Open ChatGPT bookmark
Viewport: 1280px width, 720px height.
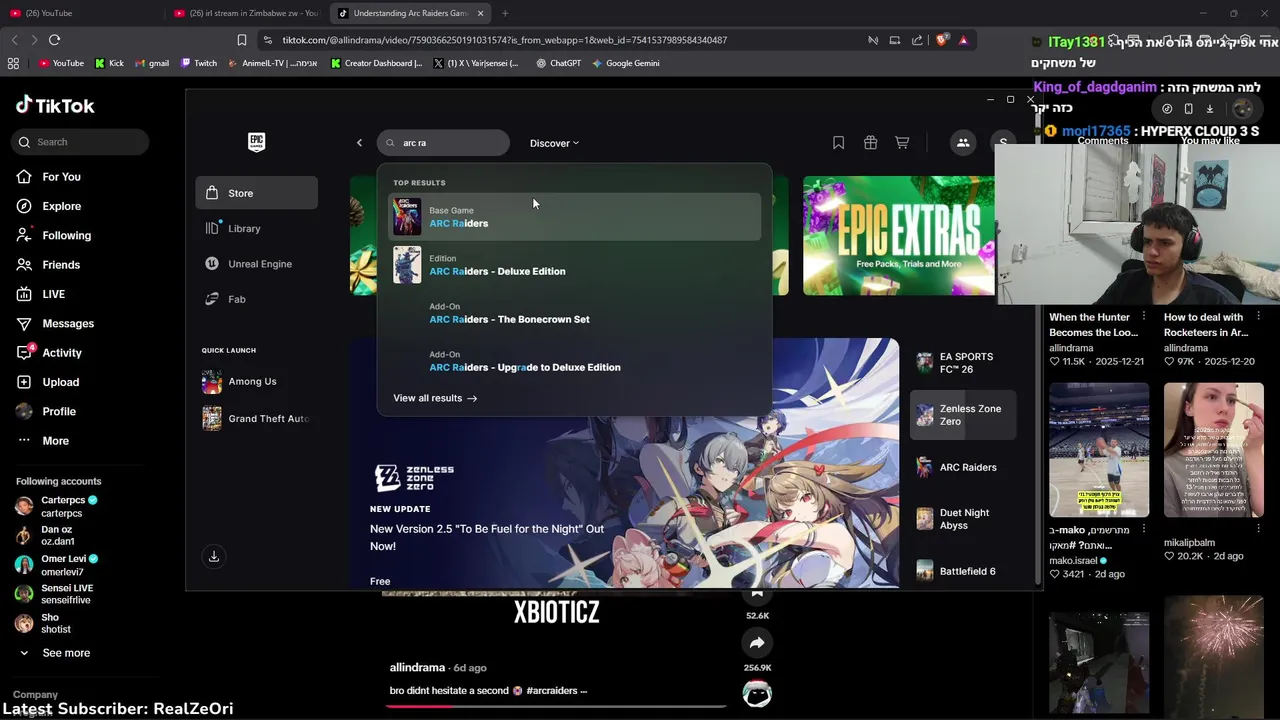(x=558, y=63)
